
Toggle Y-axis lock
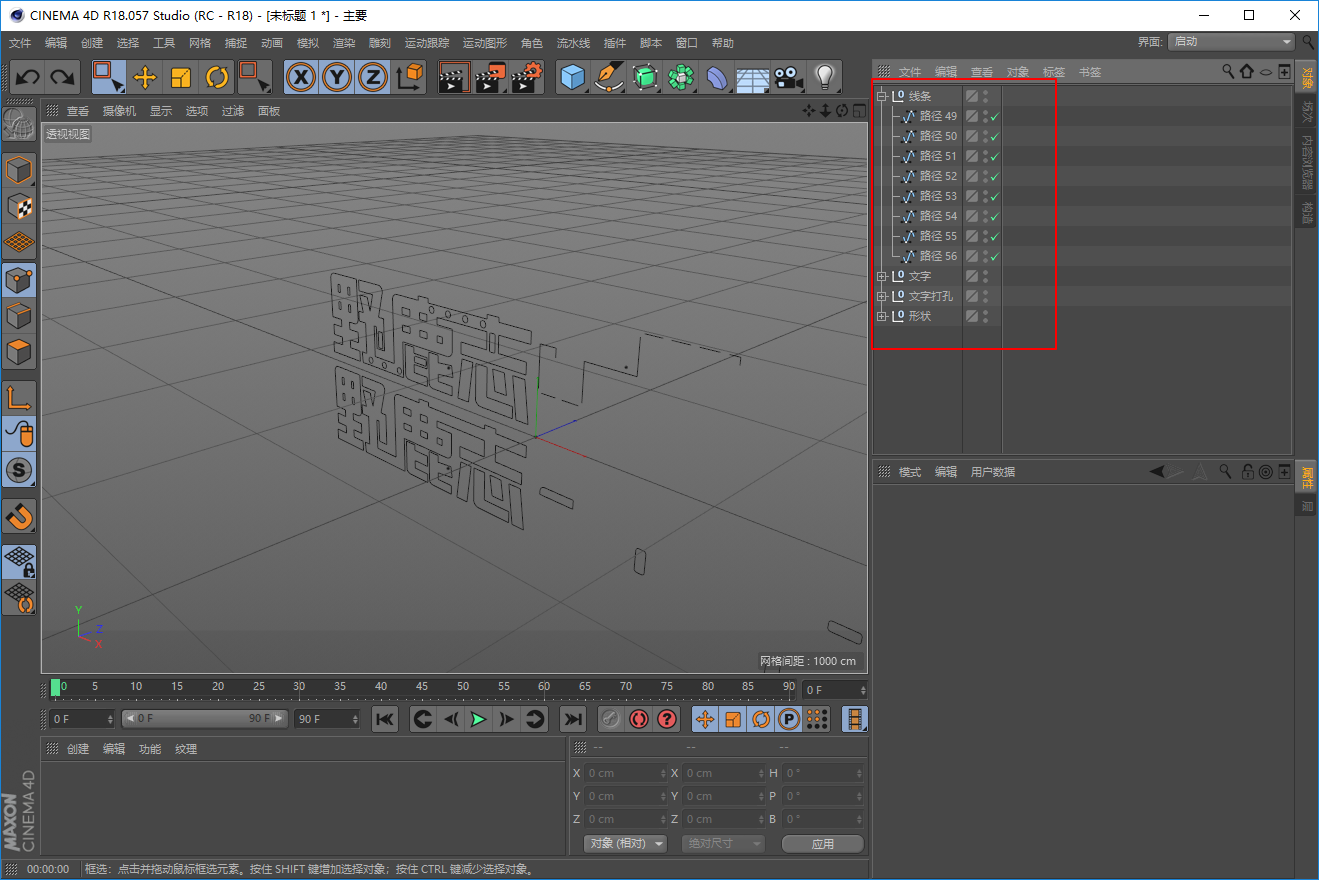(337, 77)
